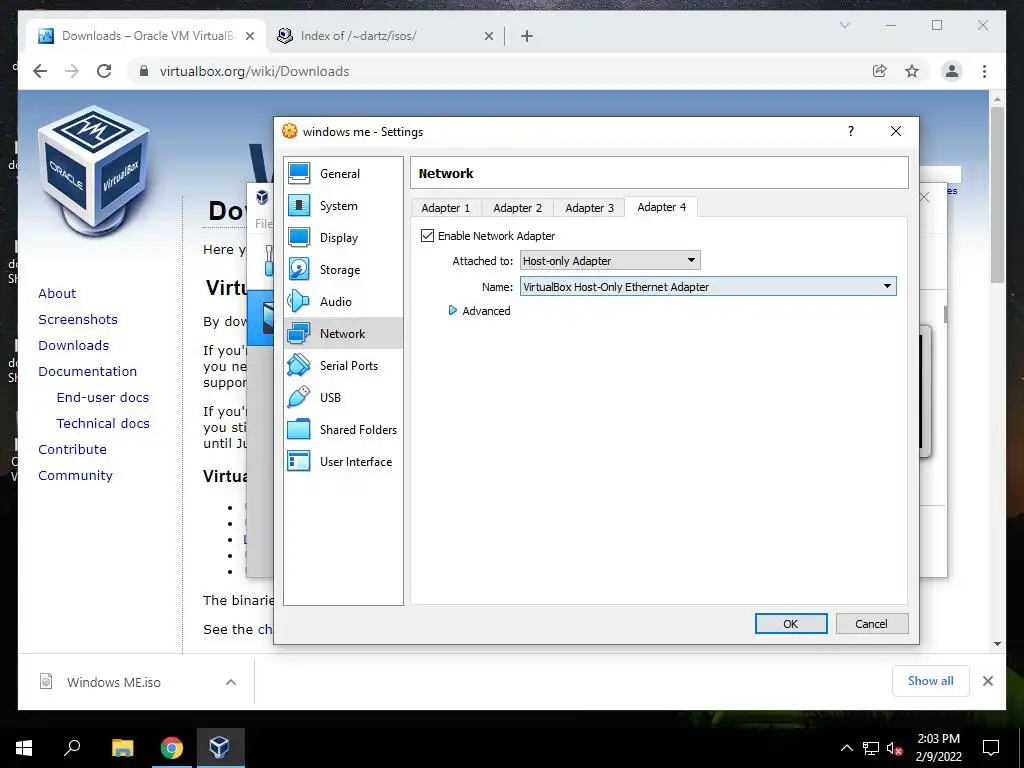
Task: Click the Chrome icon in the taskbar
Action: [x=172, y=748]
